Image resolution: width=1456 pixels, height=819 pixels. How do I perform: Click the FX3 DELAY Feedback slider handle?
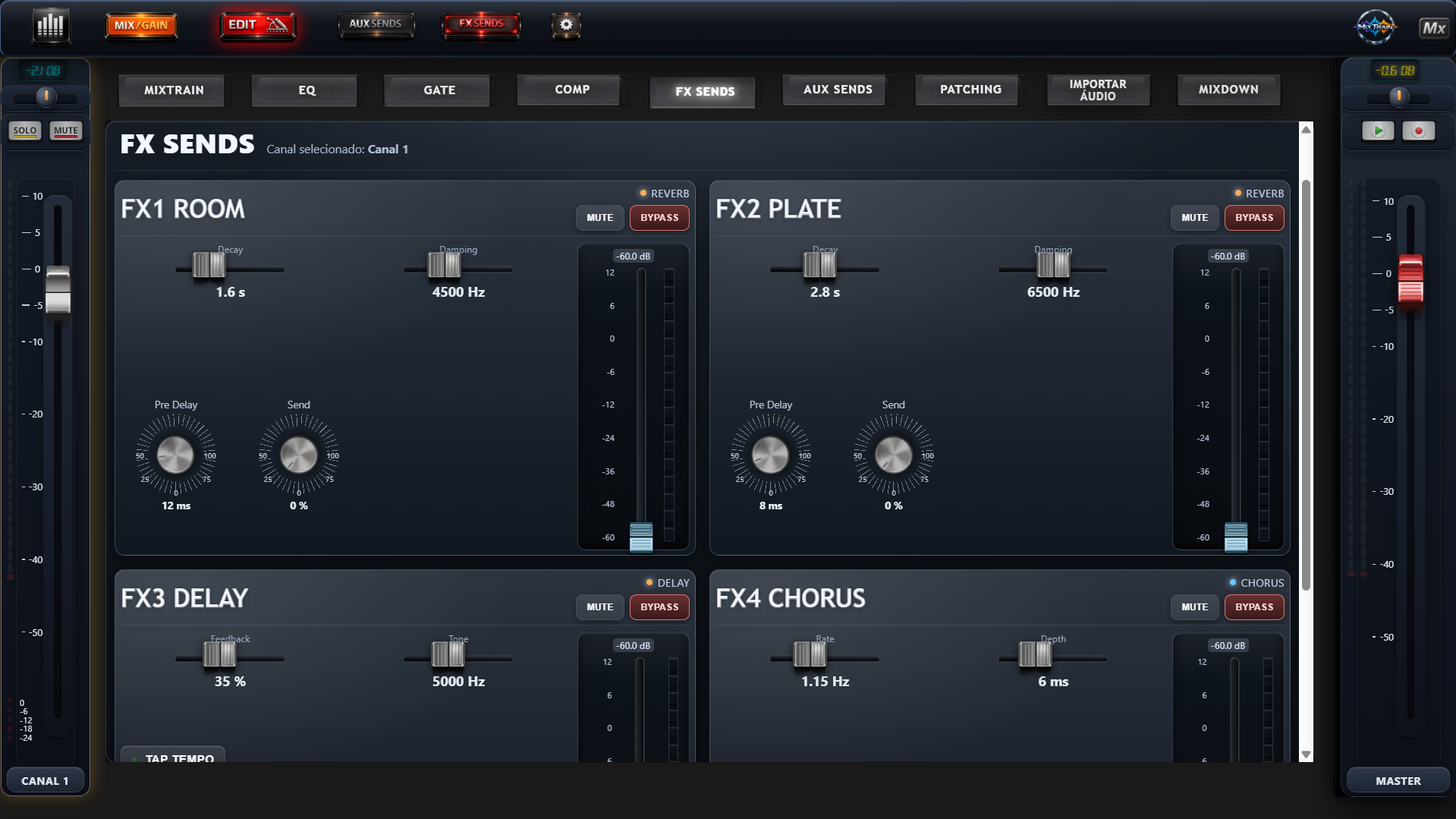219,655
